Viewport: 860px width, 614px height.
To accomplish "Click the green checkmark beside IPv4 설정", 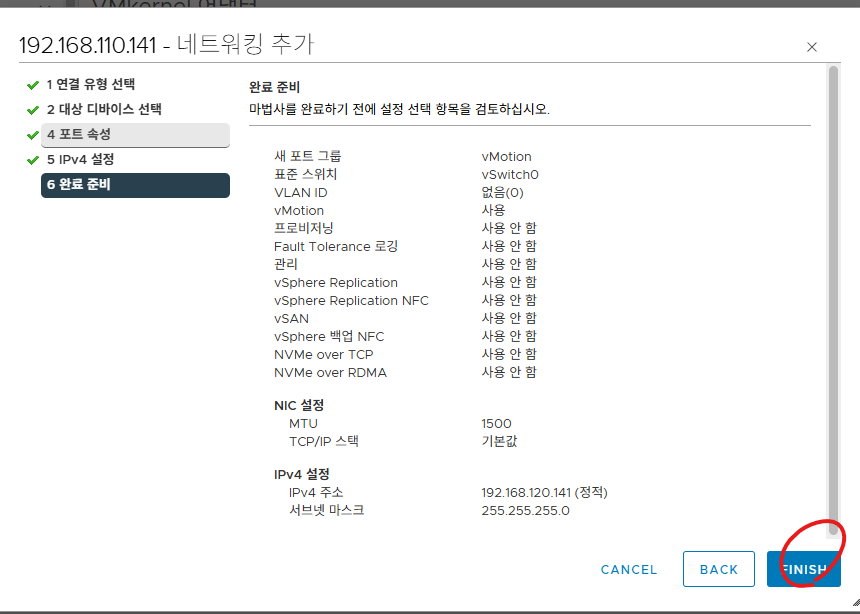I will point(33,160).
